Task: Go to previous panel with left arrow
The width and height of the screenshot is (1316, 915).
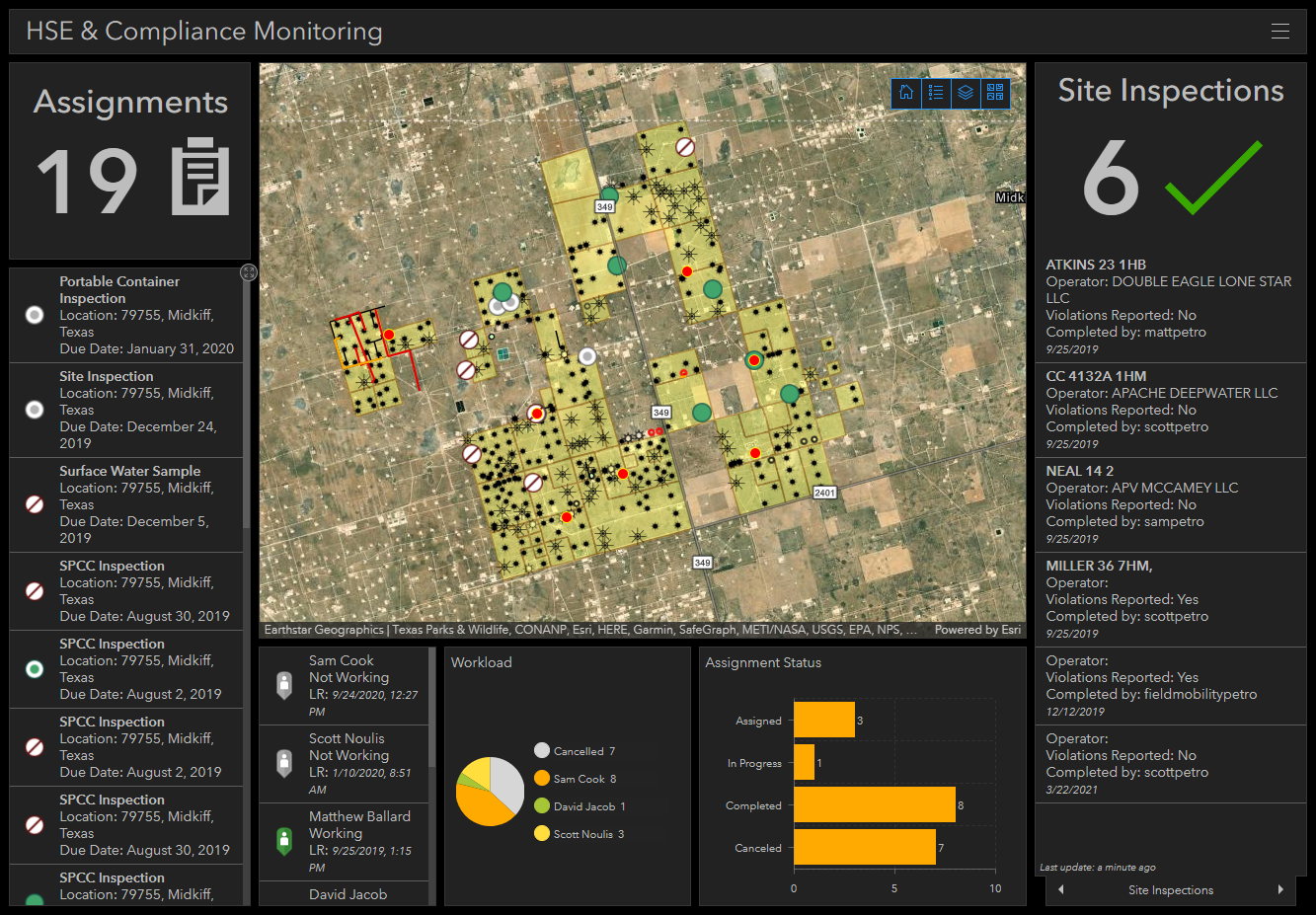Action: 1061,890
